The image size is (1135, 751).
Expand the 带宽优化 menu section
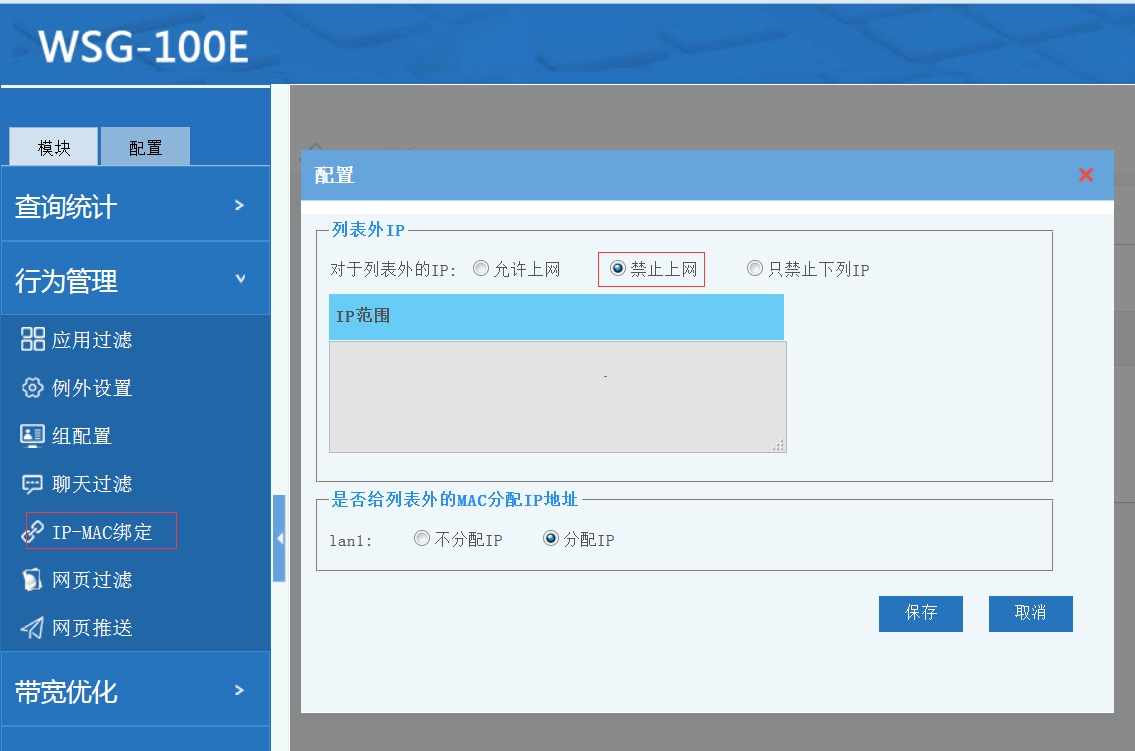135,690
